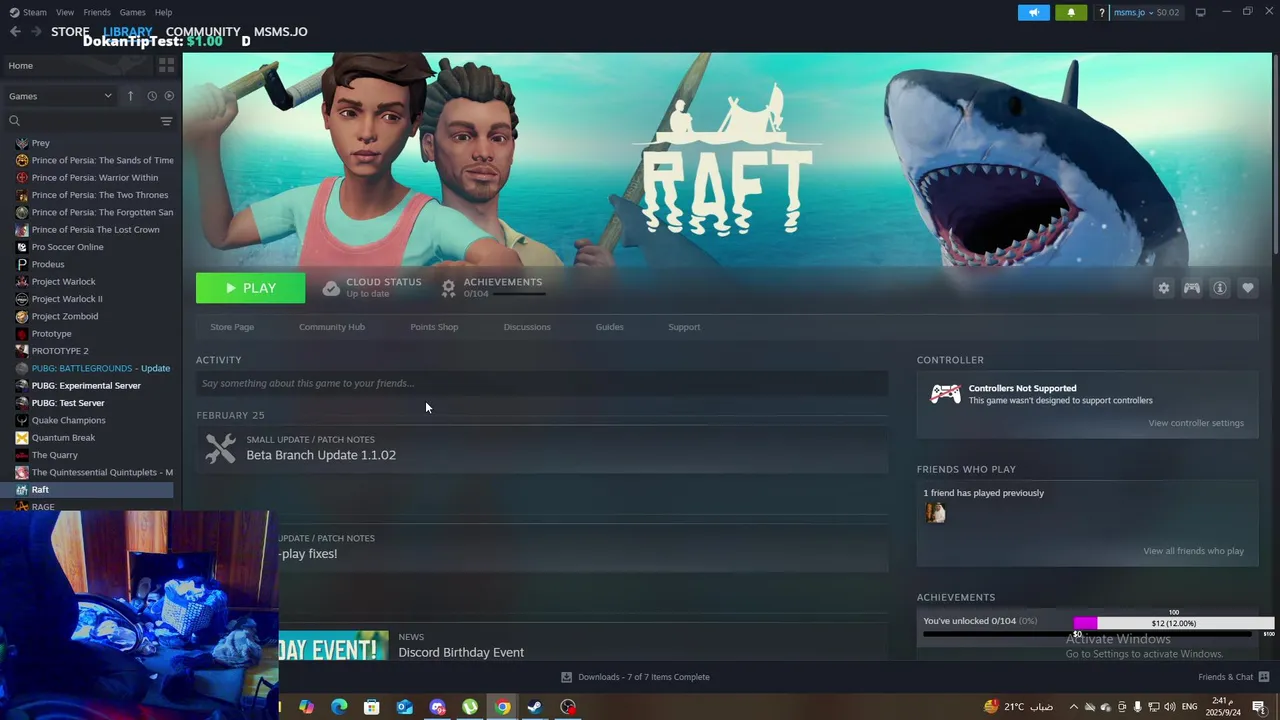This screenshot has width=1280, height=720.
Task: Open game settings gear icon
Action: pyautogui.click(x=1164, y=288)
